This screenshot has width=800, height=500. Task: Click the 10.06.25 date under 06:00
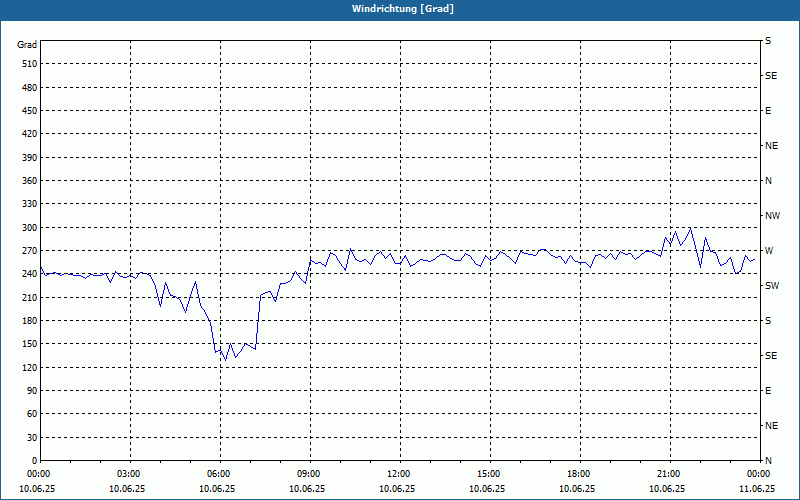(x=217, y=488)
